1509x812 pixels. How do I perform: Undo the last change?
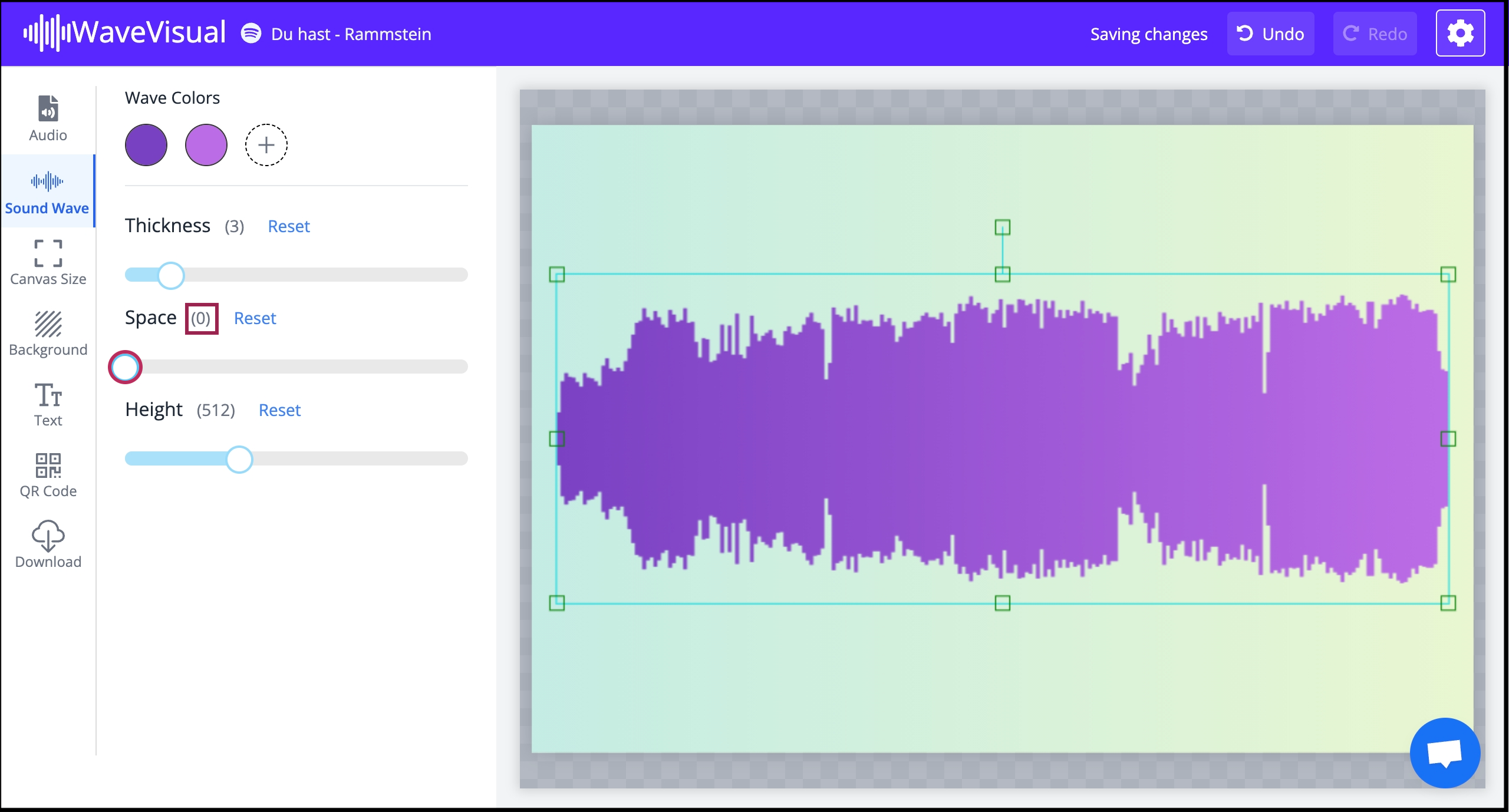[x=1270, y=33]
